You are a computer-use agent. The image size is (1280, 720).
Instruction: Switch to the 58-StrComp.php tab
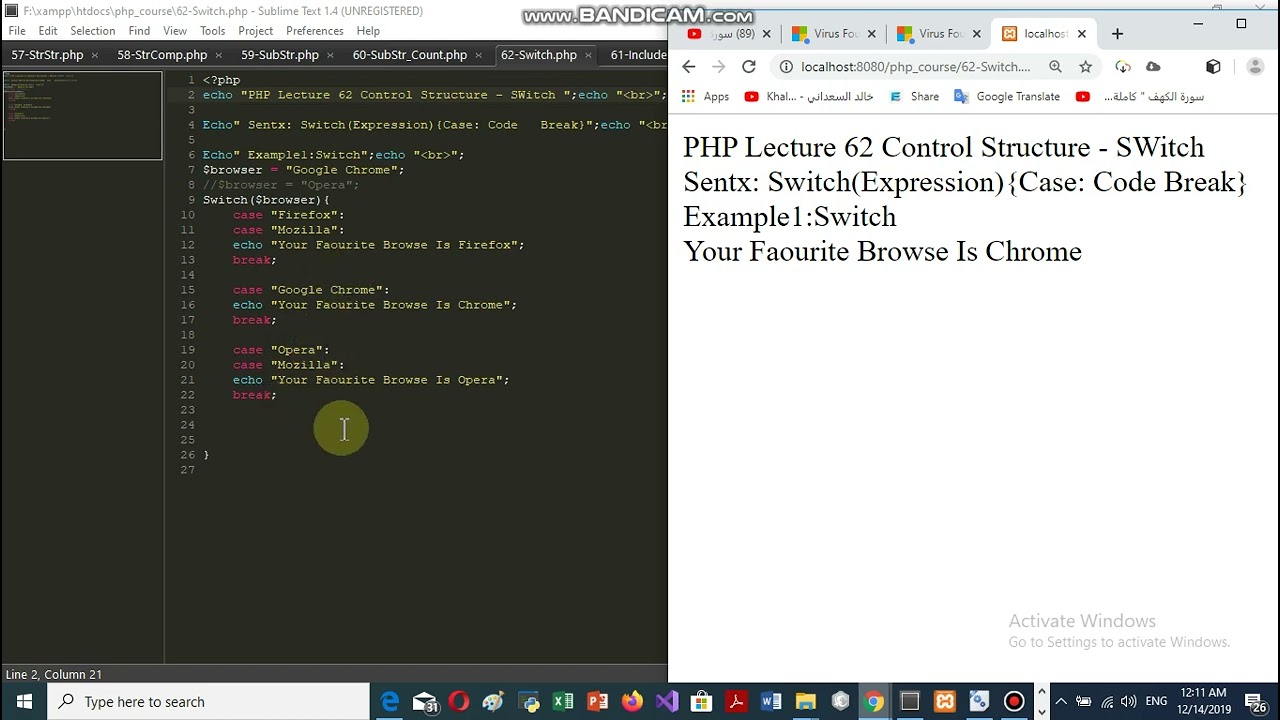(x=162, y=55)
